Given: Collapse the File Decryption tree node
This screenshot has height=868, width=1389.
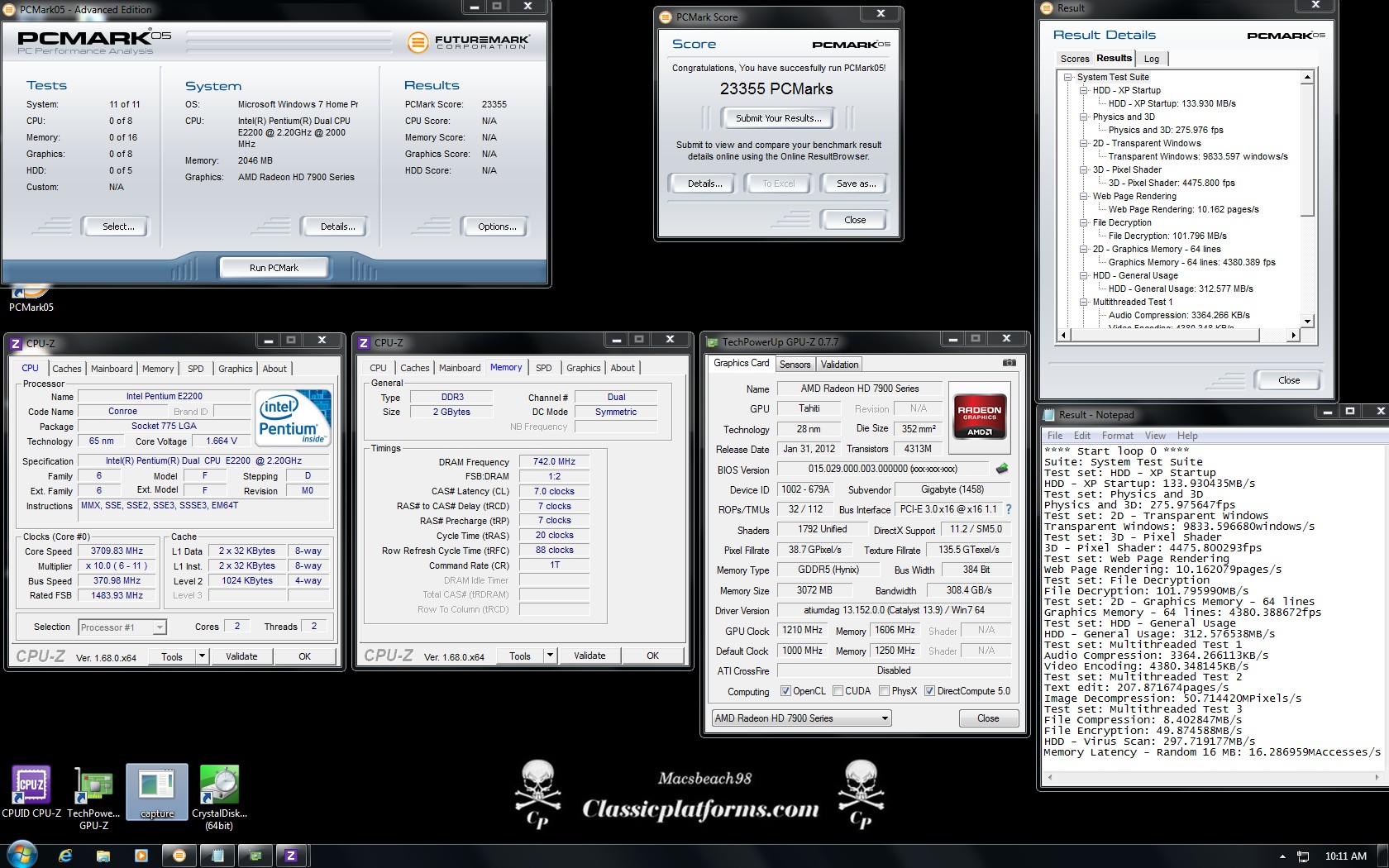Looking at the screenshot, I should click(x=1084, y=222).
